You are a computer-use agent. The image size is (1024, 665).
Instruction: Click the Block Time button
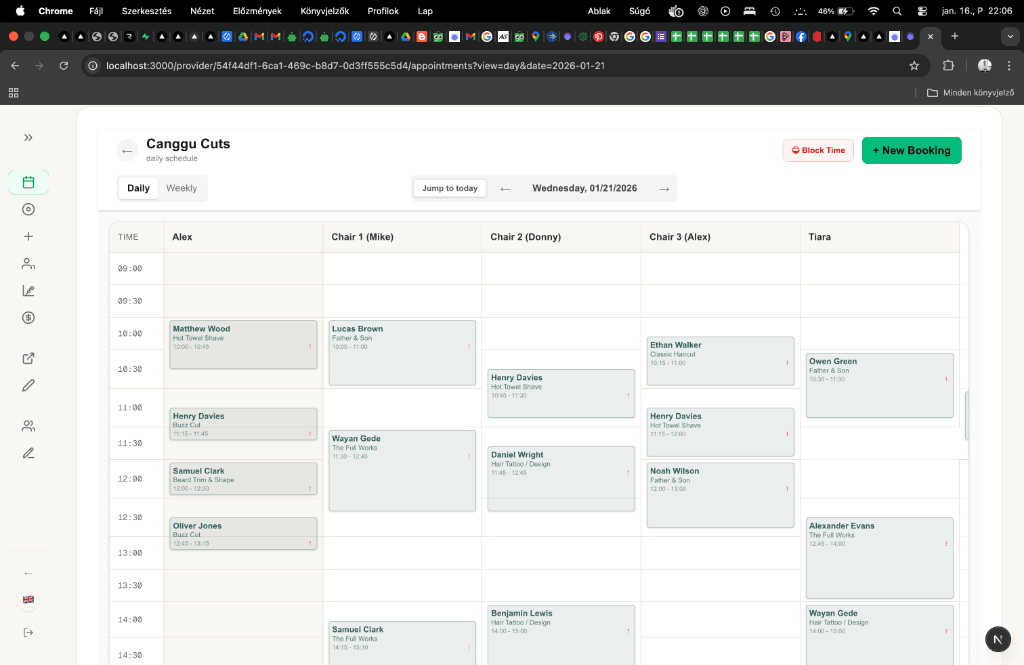pos(818,150)
